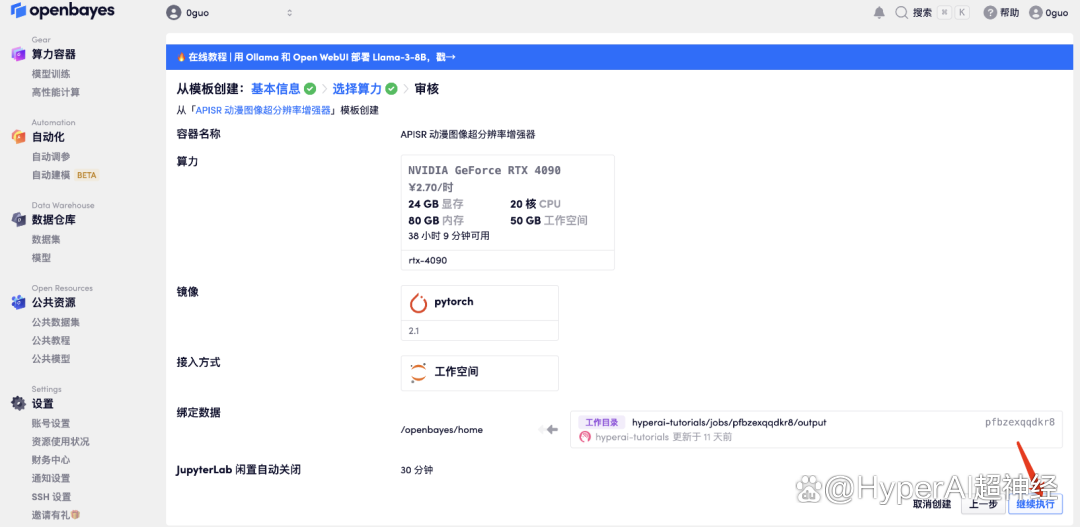Screen dimensions: 1080x527
Task: Open 模型训练 in sidebar
Action: (x=51, y=74)
